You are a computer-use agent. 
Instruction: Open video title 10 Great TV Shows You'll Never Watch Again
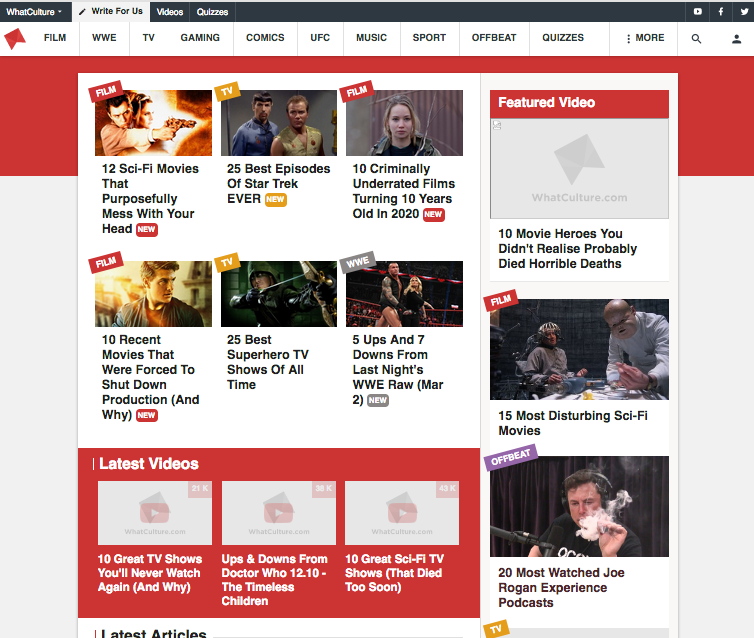click(150, 573)
